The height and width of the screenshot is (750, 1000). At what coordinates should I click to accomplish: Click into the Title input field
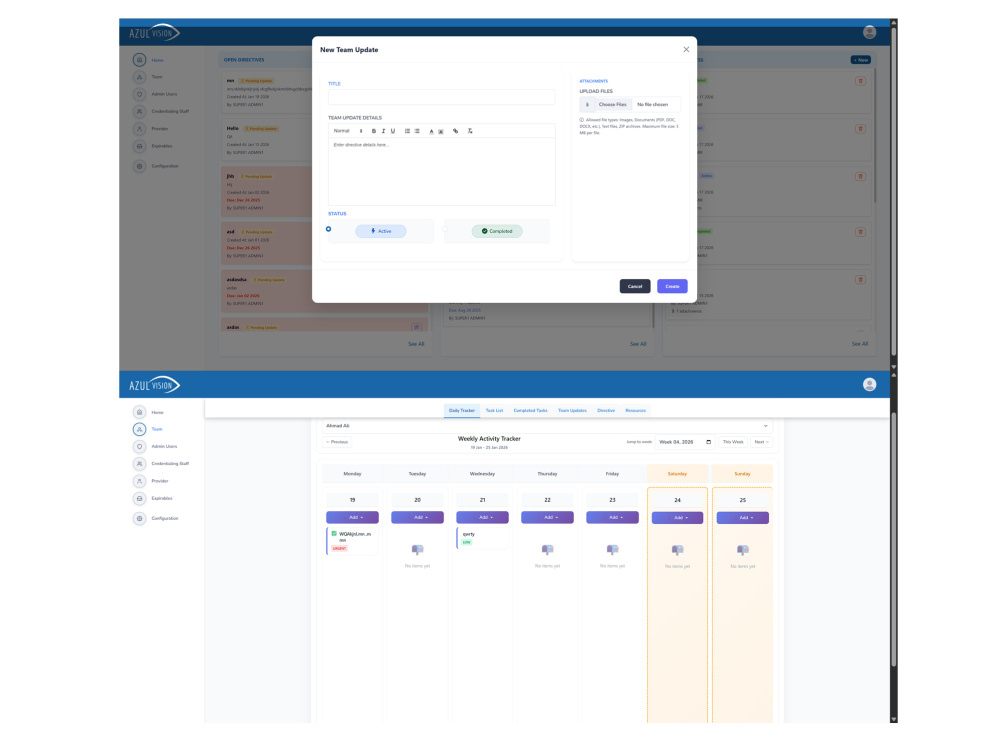pos(441,97)
